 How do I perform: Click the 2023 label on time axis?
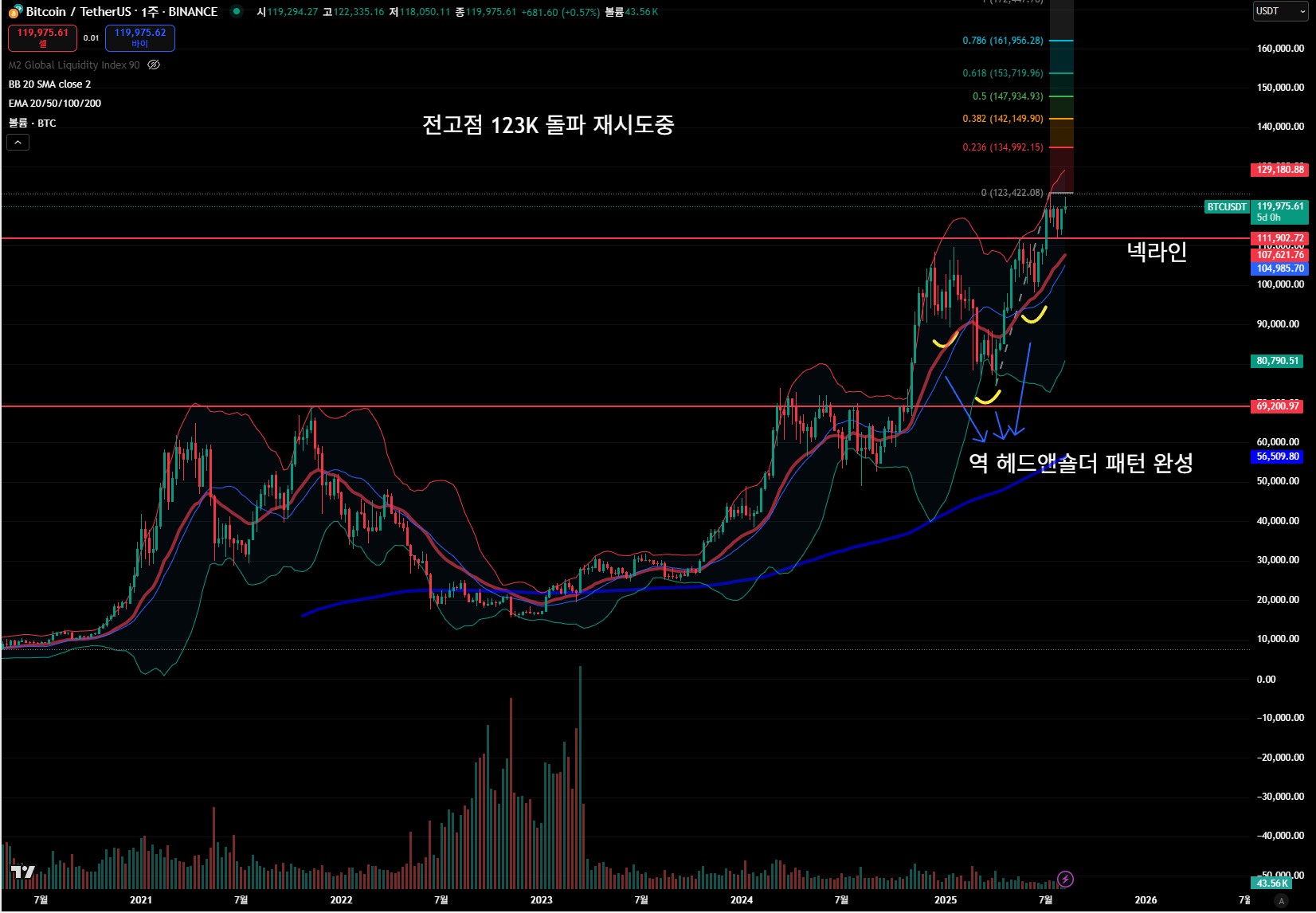click(541, 900)
